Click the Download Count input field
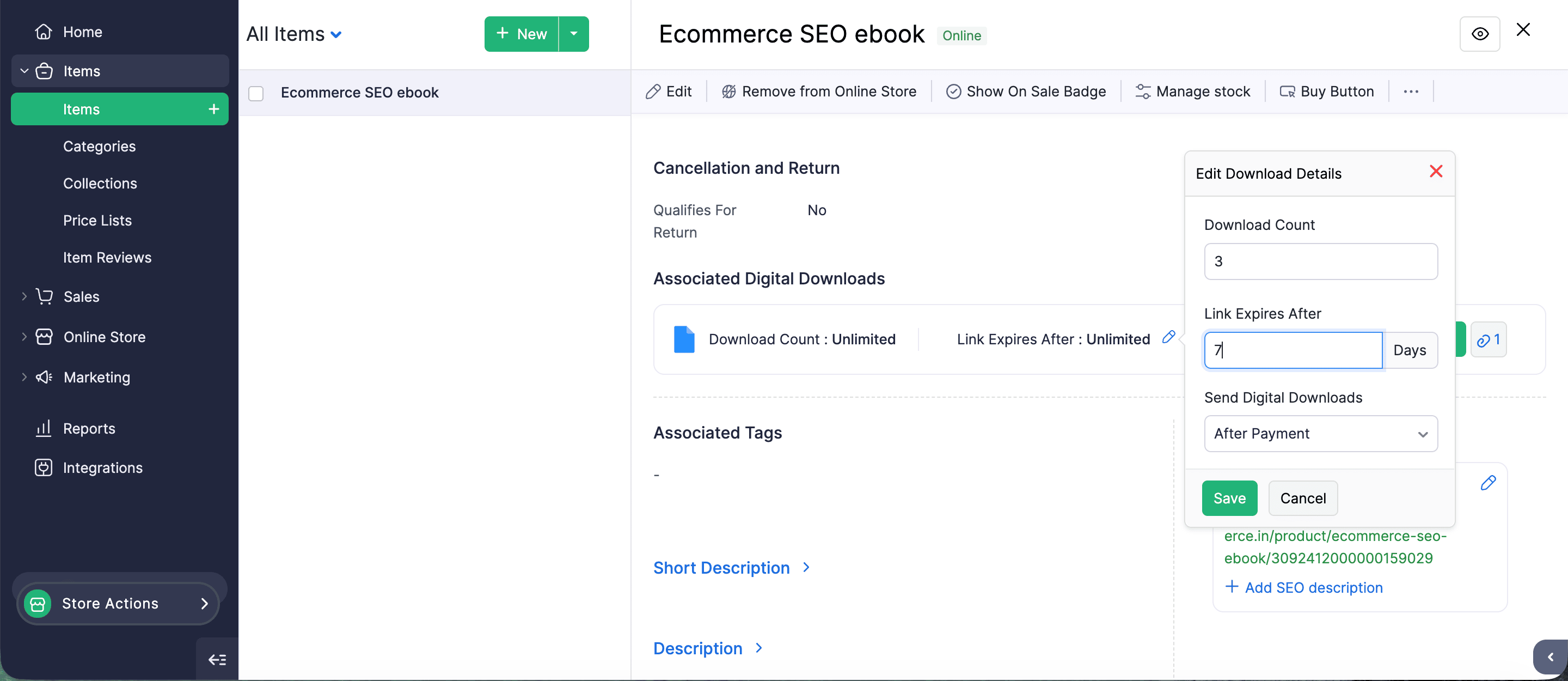Screen dimensions: 1568x681 pos(1320,262)
